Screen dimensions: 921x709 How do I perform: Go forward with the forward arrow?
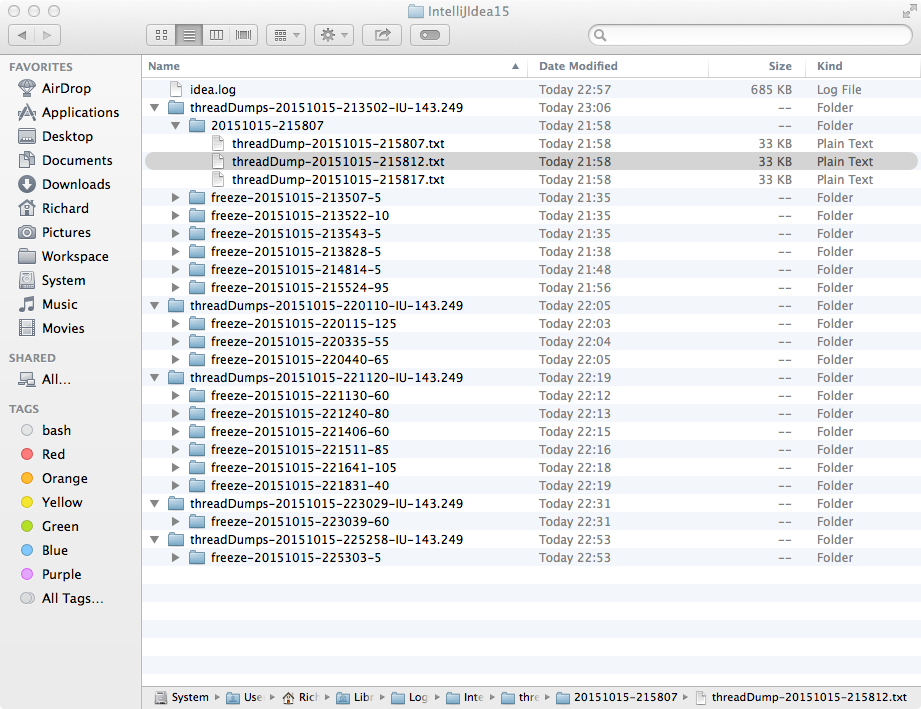point(48,35)
